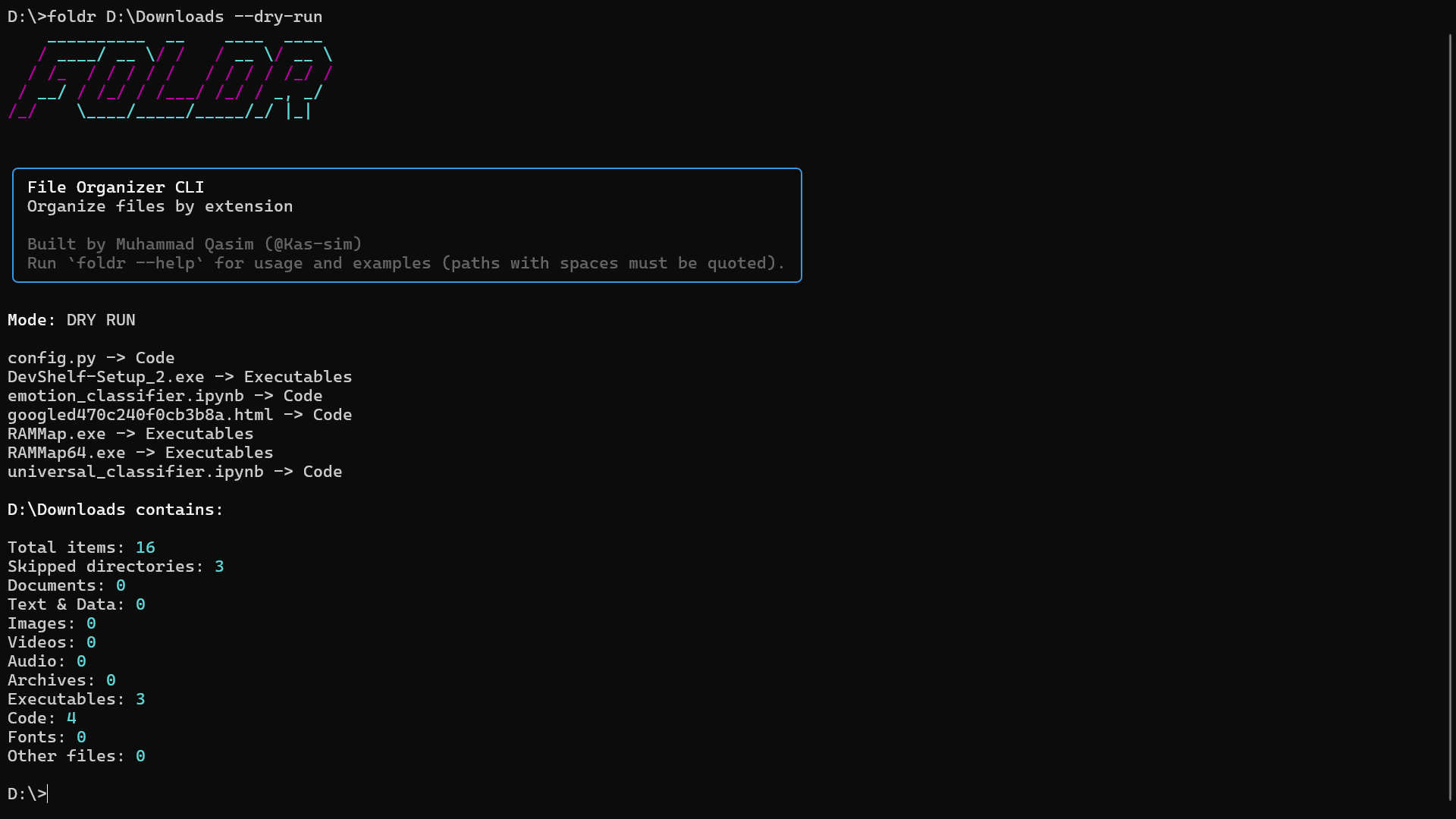The height and width of the screenshot is (819, 1456).
Task: Select emotion_classifier.ipynb in the list
Action: point(125,395)
